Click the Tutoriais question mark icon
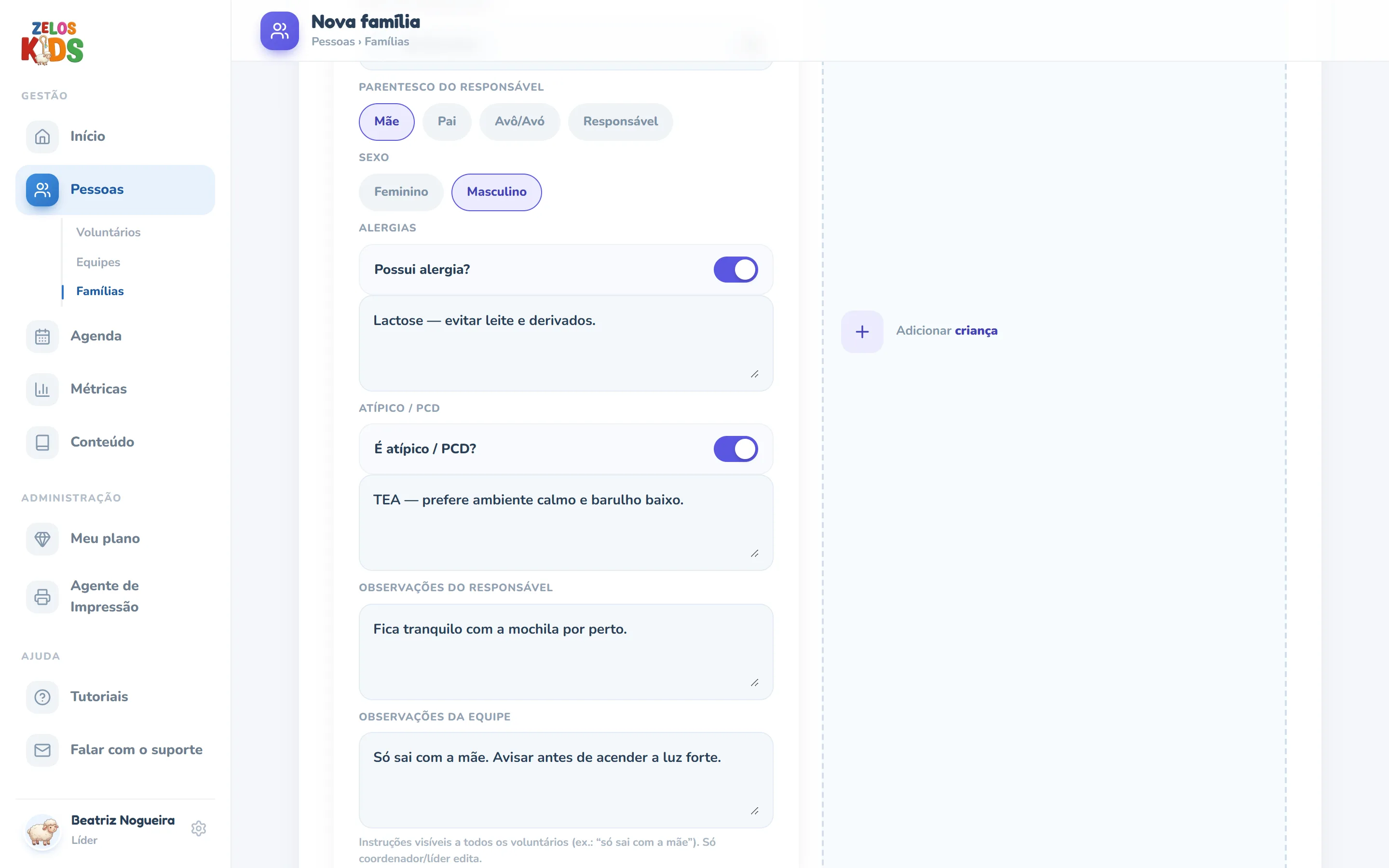 pos(42,697)
